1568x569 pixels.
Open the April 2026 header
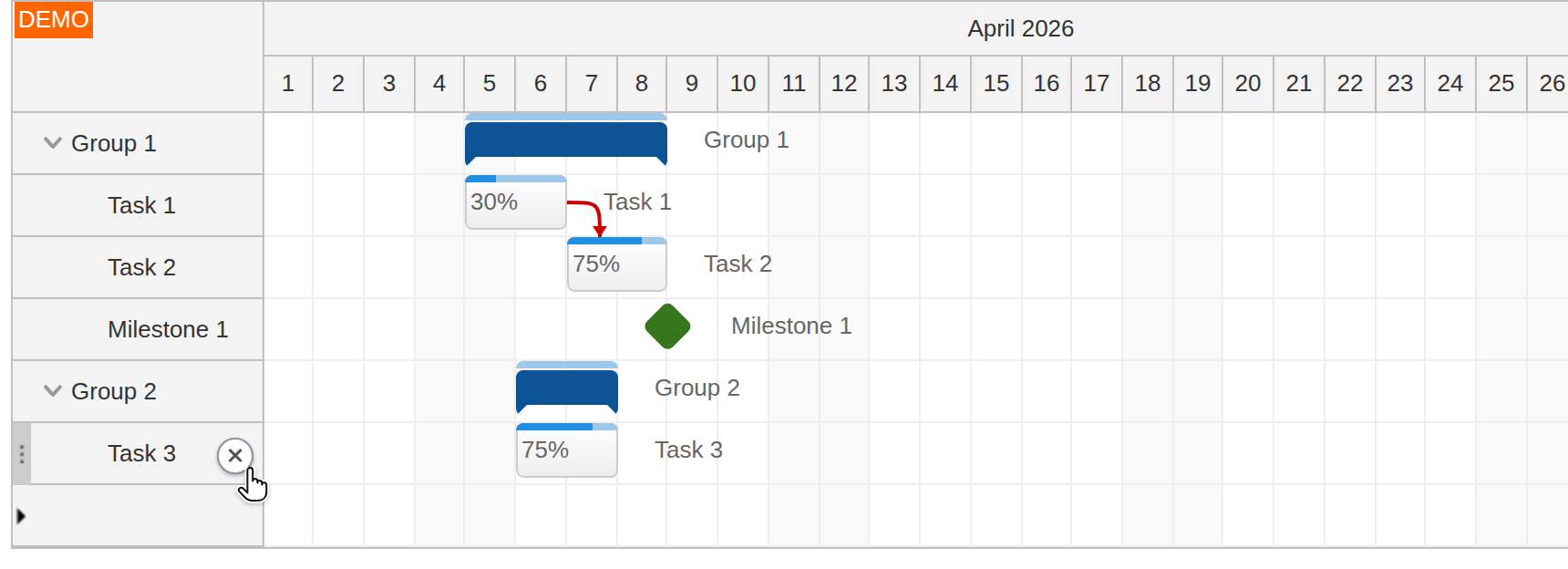[x=1020, y=28]
